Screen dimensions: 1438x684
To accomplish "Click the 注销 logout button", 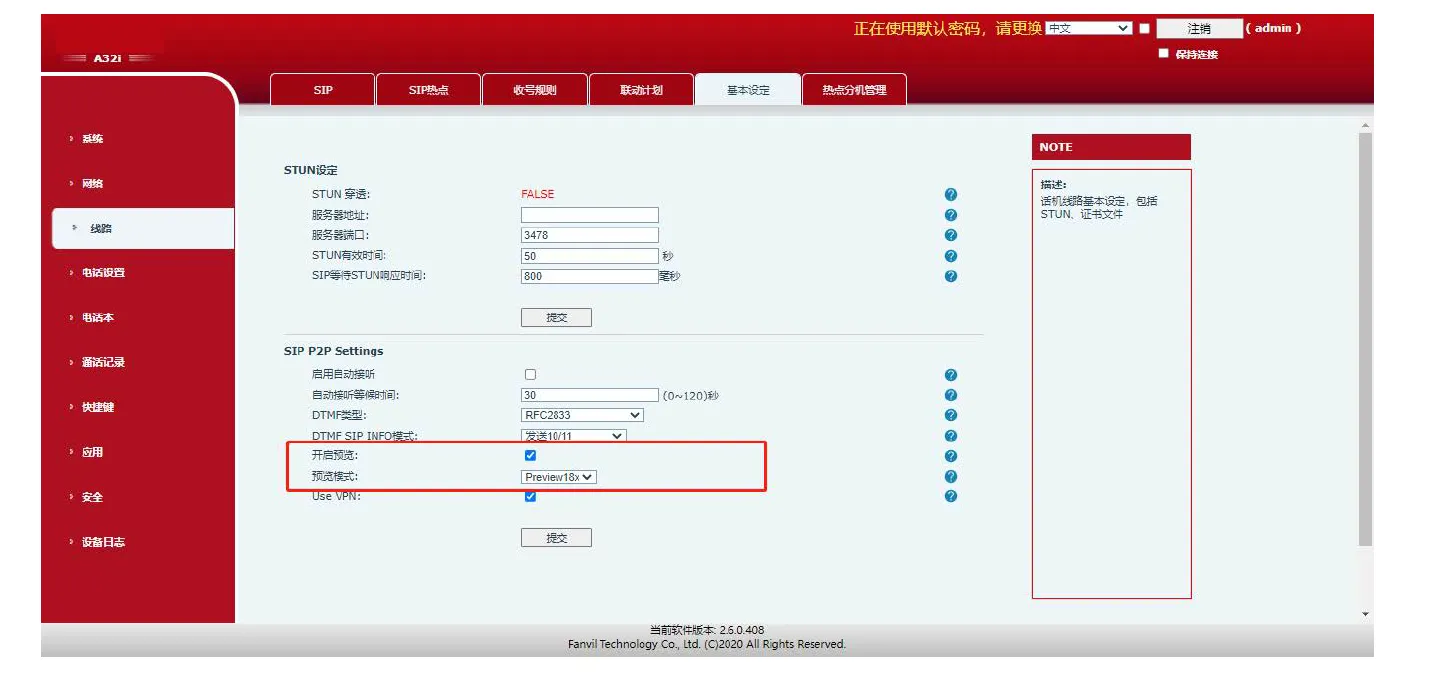I will pyautogui.click(x=1199, y=27).
